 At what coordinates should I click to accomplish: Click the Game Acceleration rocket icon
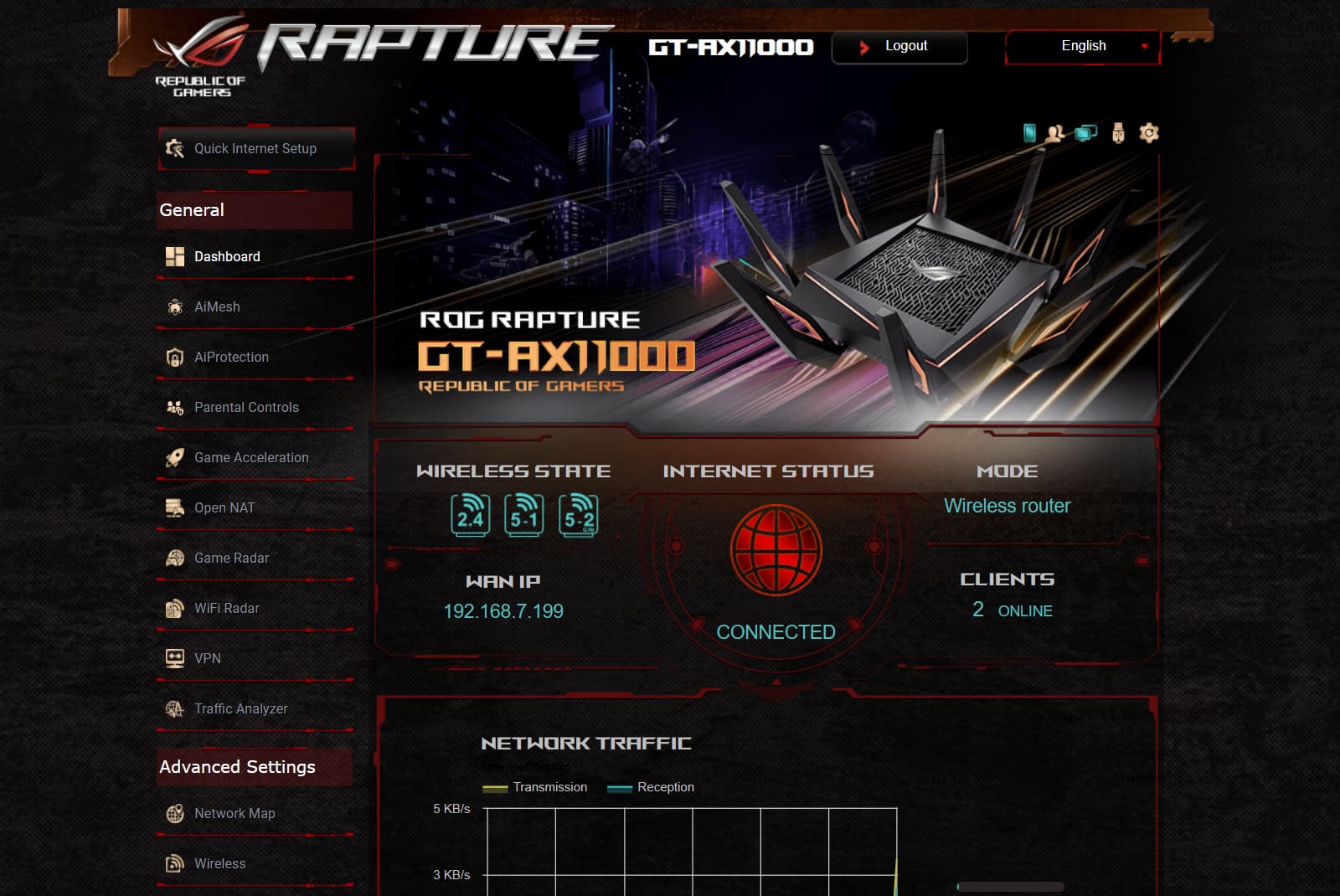click(174, 457)
